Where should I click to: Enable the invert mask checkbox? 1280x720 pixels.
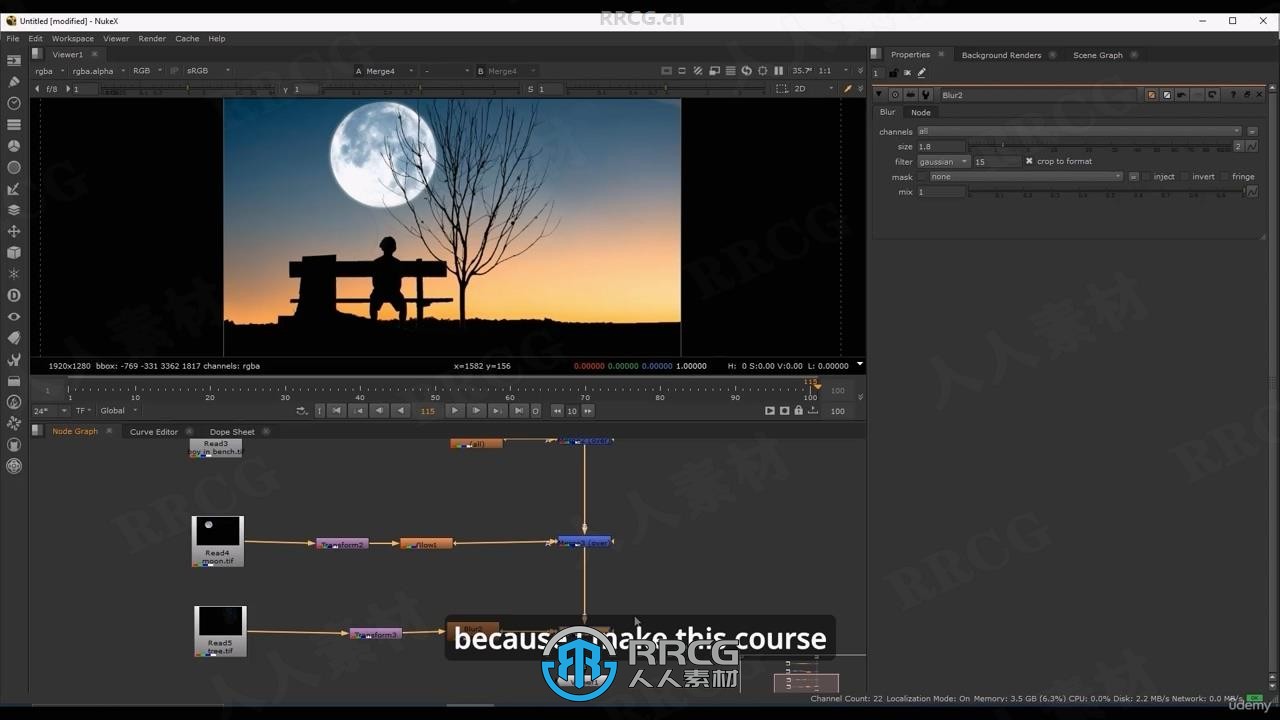pyautogui.click(x=1185, y=177)
